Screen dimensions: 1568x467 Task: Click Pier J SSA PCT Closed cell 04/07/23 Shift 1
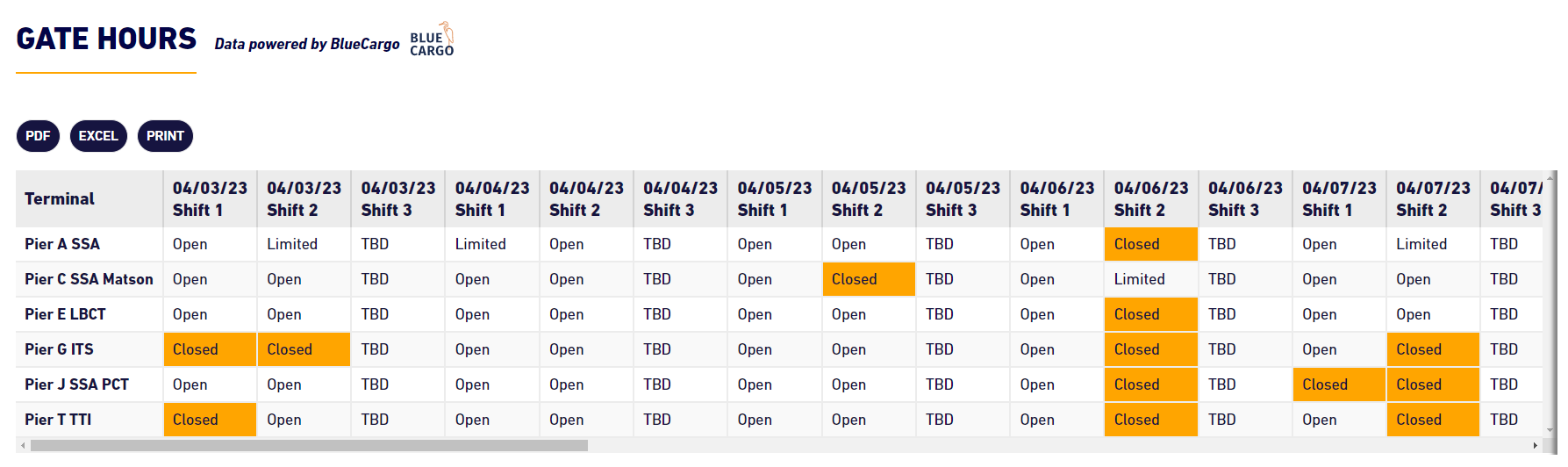click(1339, 384)
